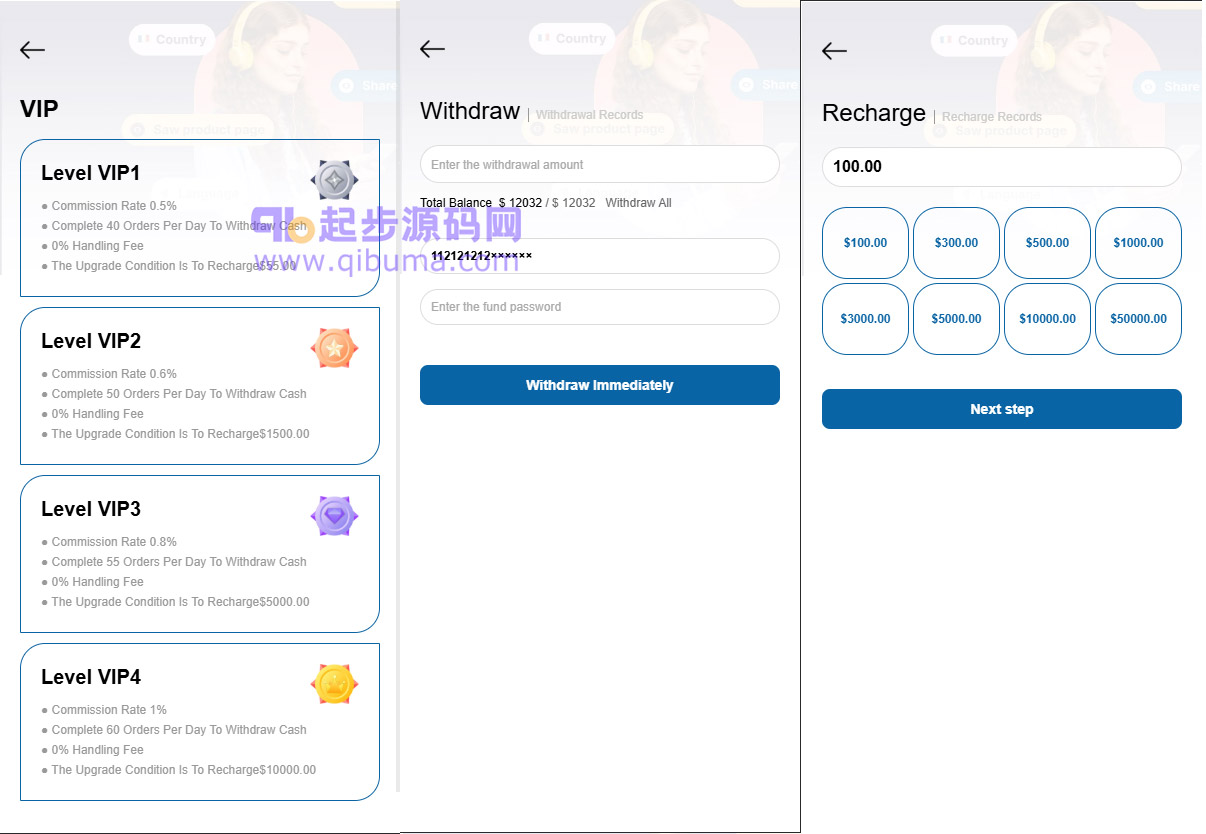Click the silver VIP1 badge icon

coord(334,180)
